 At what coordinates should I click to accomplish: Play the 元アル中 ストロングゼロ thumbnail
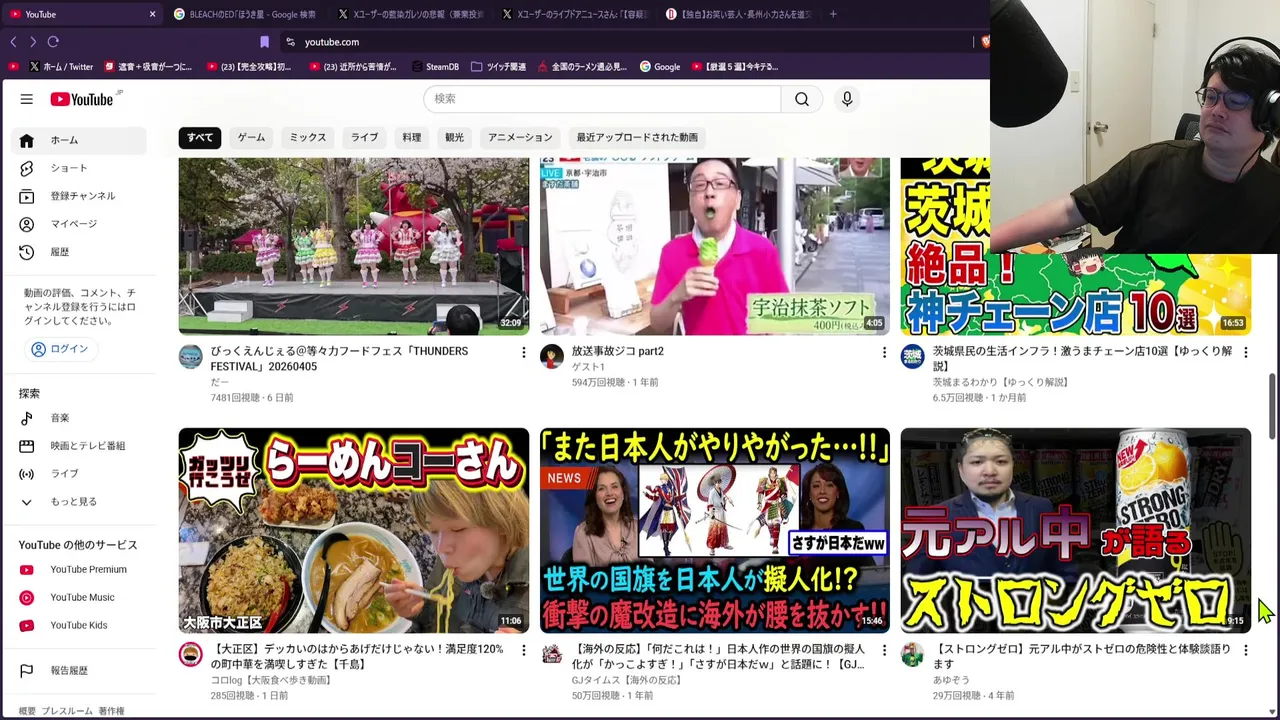1076,531
